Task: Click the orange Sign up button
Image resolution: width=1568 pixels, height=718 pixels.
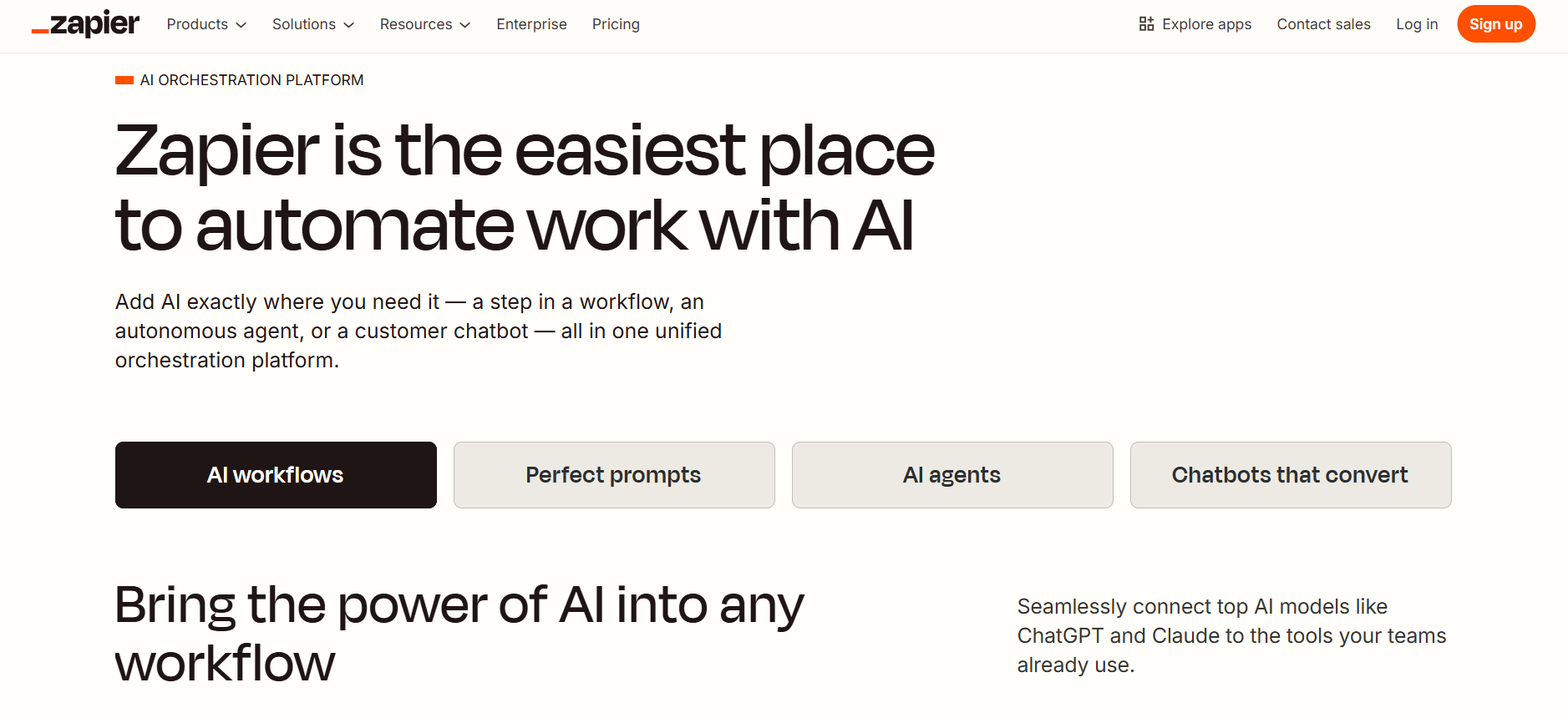Action: coord(1496,24)
